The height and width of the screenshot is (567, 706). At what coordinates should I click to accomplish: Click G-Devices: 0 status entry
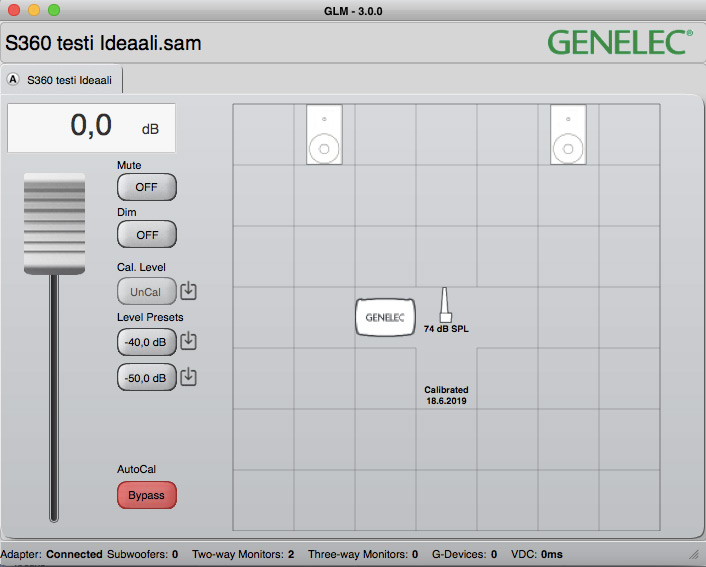pyautogui.click(x=464, y=554)
